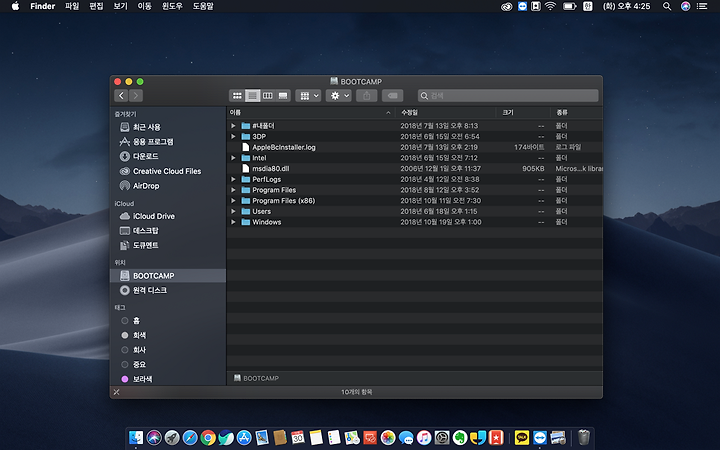Open Notification Center from the menu bar
Viewport: 720px width, 450px height.
[702, 6]
